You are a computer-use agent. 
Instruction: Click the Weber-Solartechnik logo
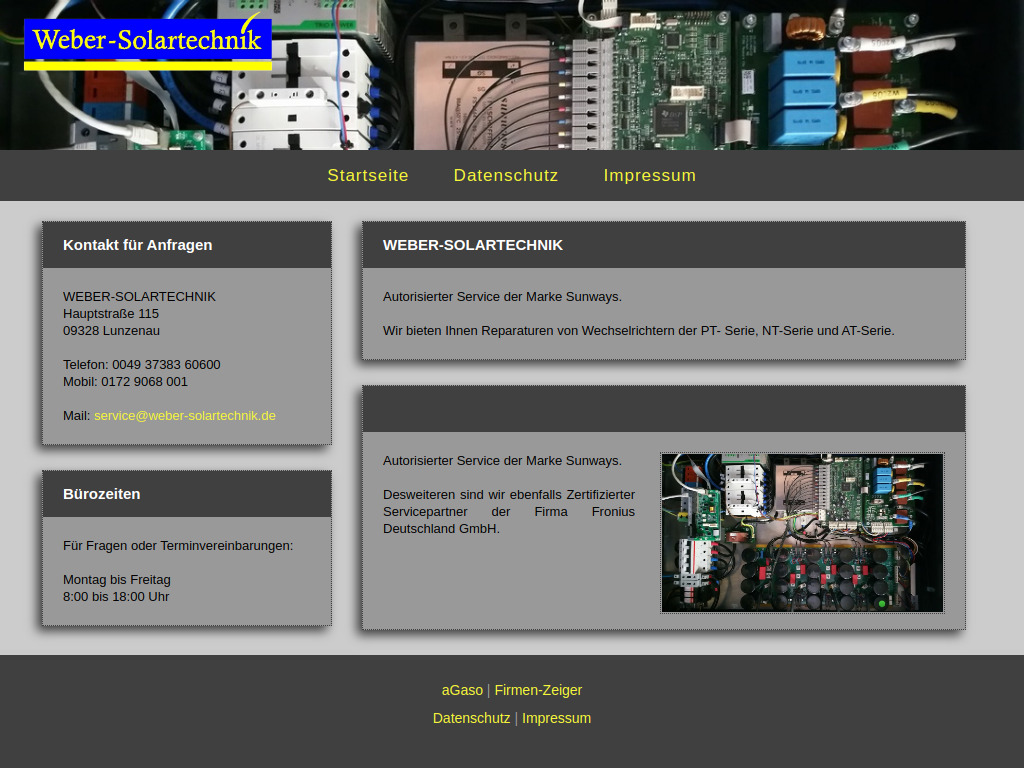pos(146,42)
